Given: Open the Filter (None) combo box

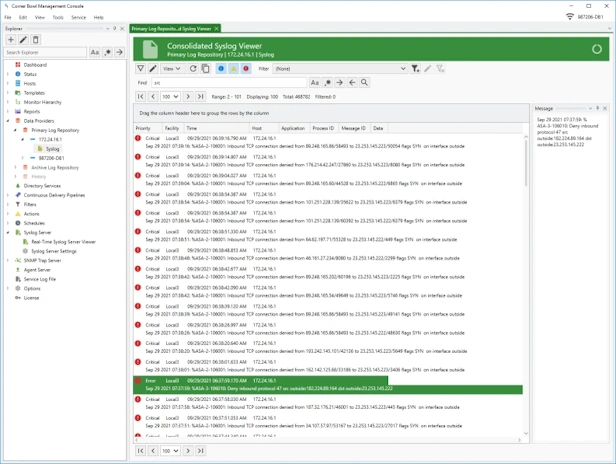Looking at the screenshot, I should (x=340, y=68).
